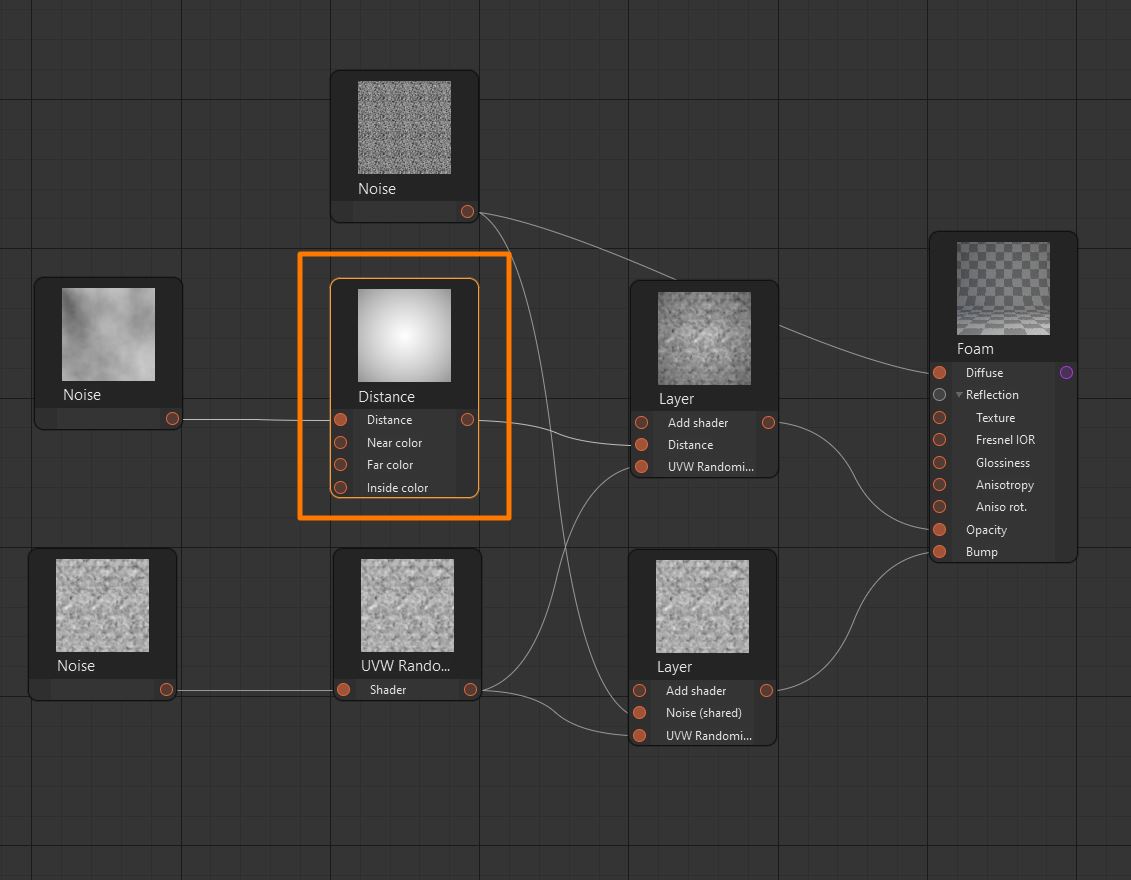Image resolution: width=1131 pixels, height=880 pixels.
Task: Click the Near color input socket
Action: click(x=340, y=442)
